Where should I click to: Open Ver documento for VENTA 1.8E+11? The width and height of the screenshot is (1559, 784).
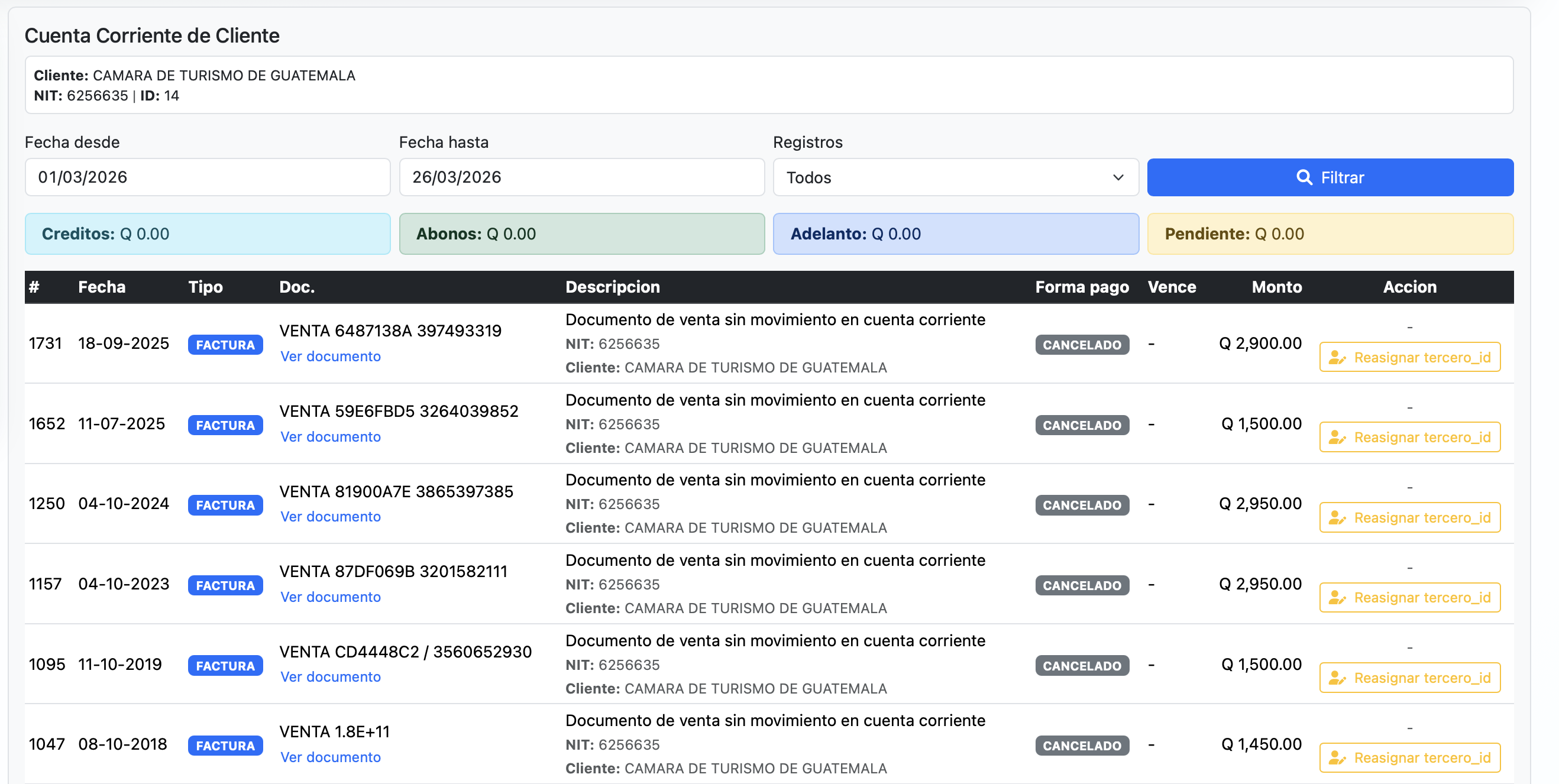pyautogui.click(x=331, y=757)
